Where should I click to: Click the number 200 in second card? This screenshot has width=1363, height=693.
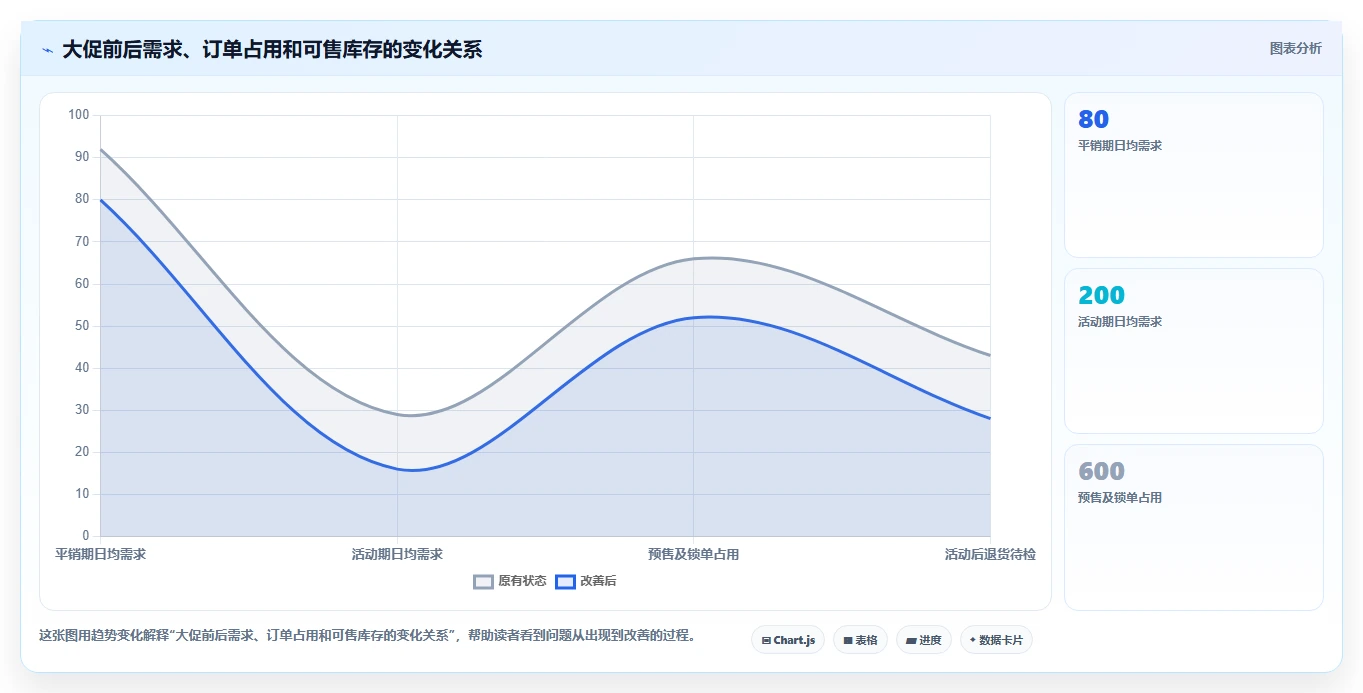[1101, 295]
